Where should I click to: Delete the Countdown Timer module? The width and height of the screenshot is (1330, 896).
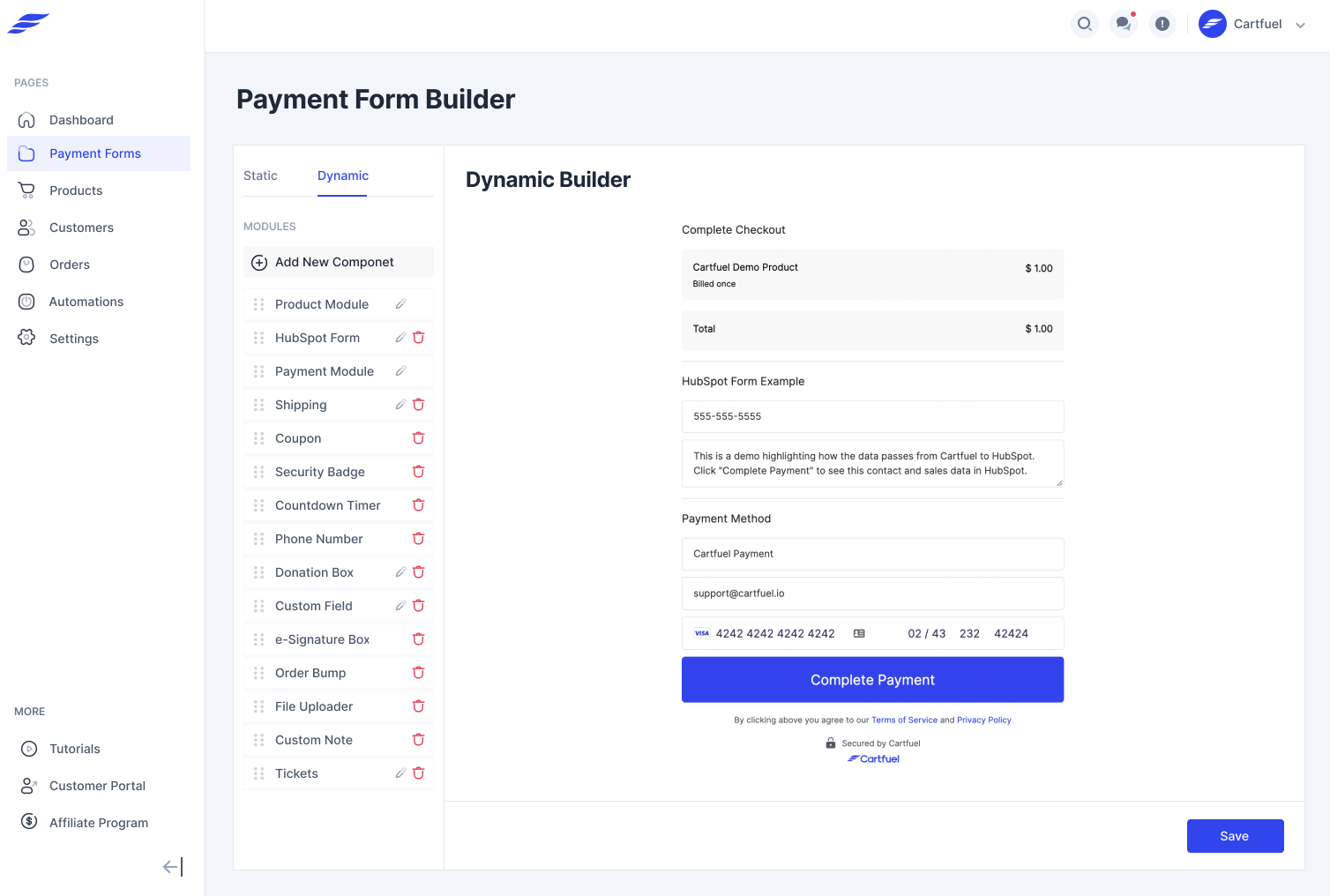pyautogui.click(x=419, y=505)
